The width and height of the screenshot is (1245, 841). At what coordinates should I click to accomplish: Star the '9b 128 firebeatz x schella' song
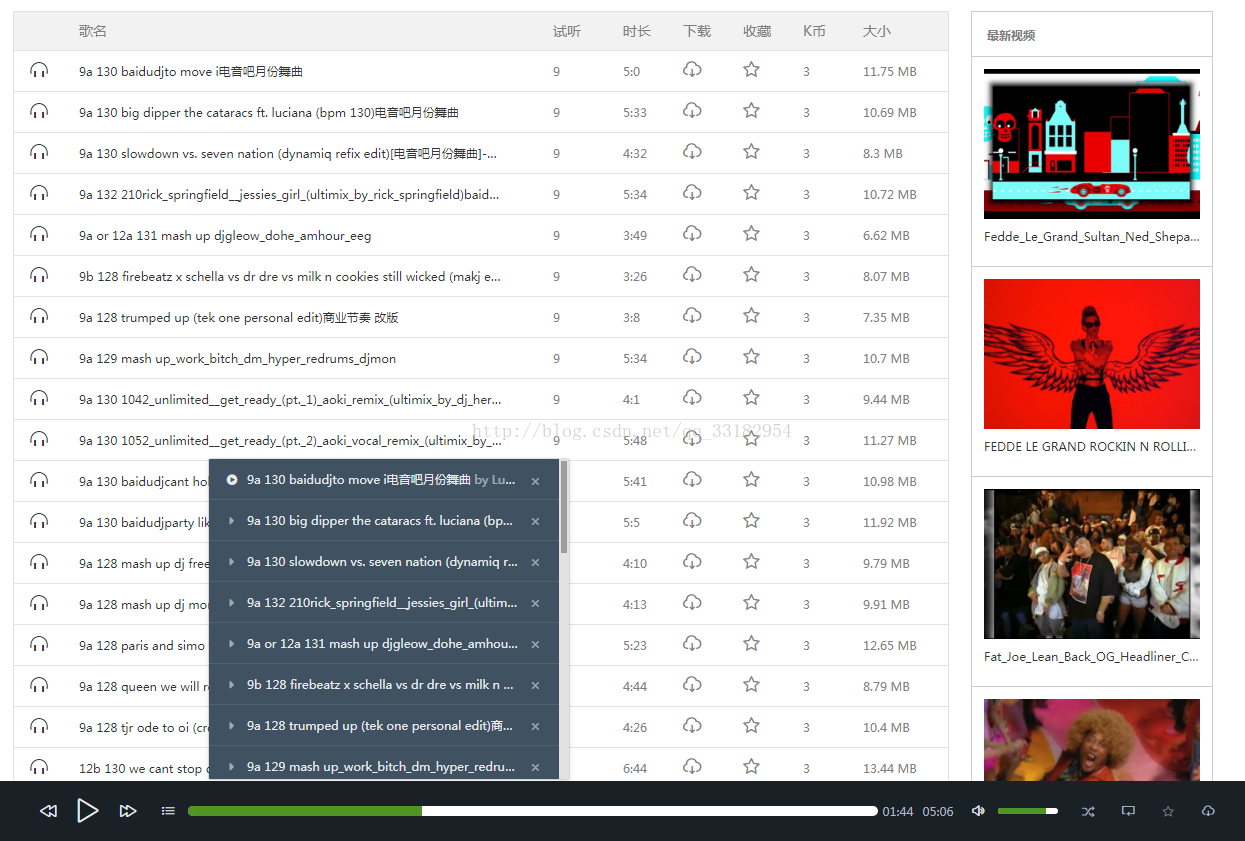[x=751, y=275]
